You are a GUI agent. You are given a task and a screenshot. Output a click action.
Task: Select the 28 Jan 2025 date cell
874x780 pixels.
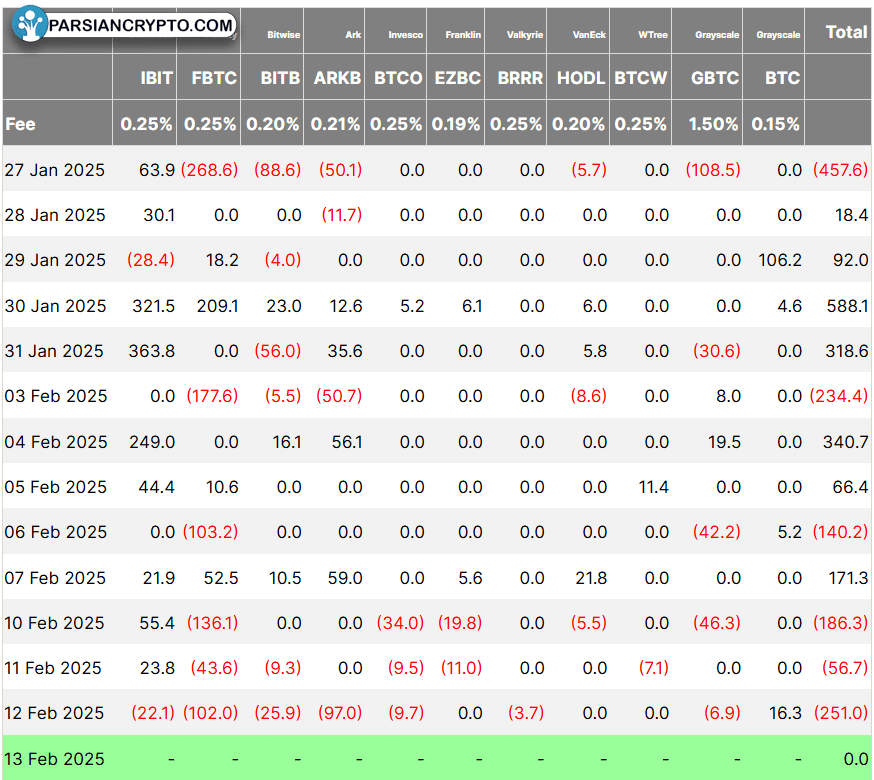pos(55,215)
